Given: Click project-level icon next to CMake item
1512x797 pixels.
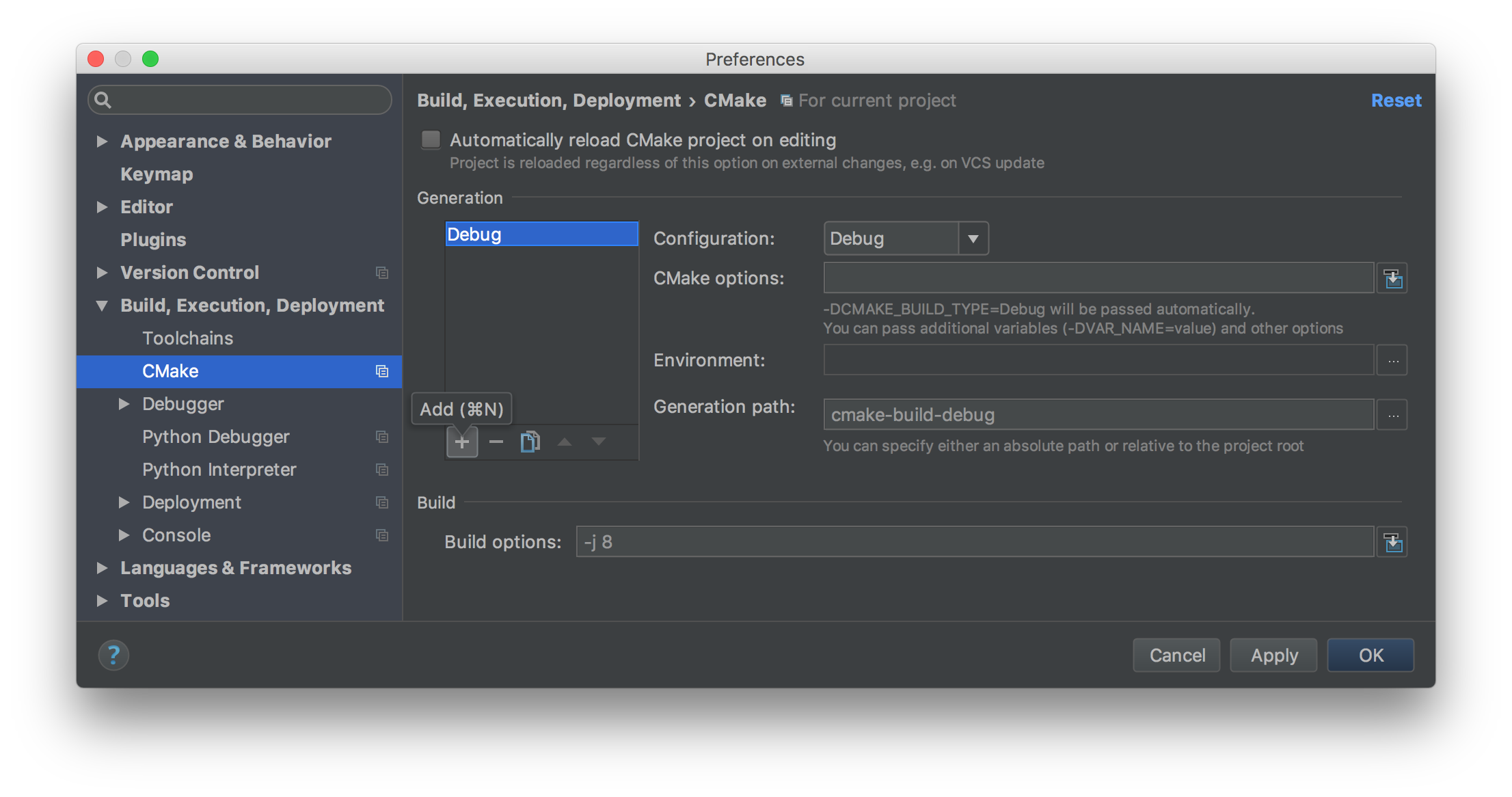Looking at the screenshot, I should pos(382,371).
